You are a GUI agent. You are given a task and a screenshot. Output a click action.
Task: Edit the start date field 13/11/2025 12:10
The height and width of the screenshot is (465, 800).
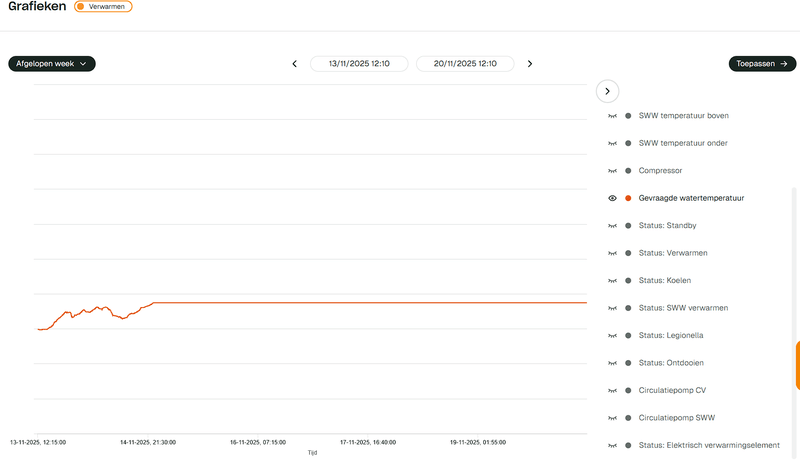[x=360, y=64]
